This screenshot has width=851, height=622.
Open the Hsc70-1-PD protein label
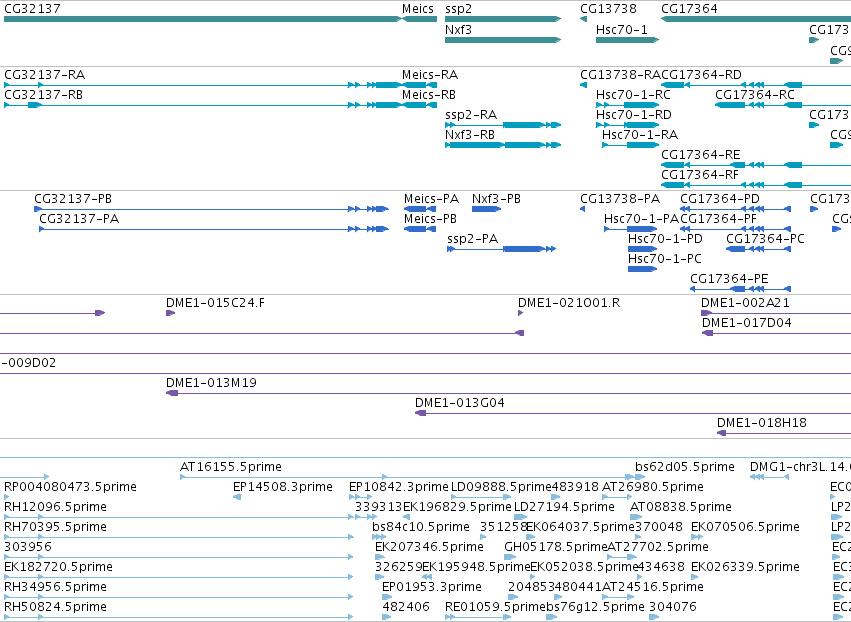pyautogui.click(x=665, y=239)
